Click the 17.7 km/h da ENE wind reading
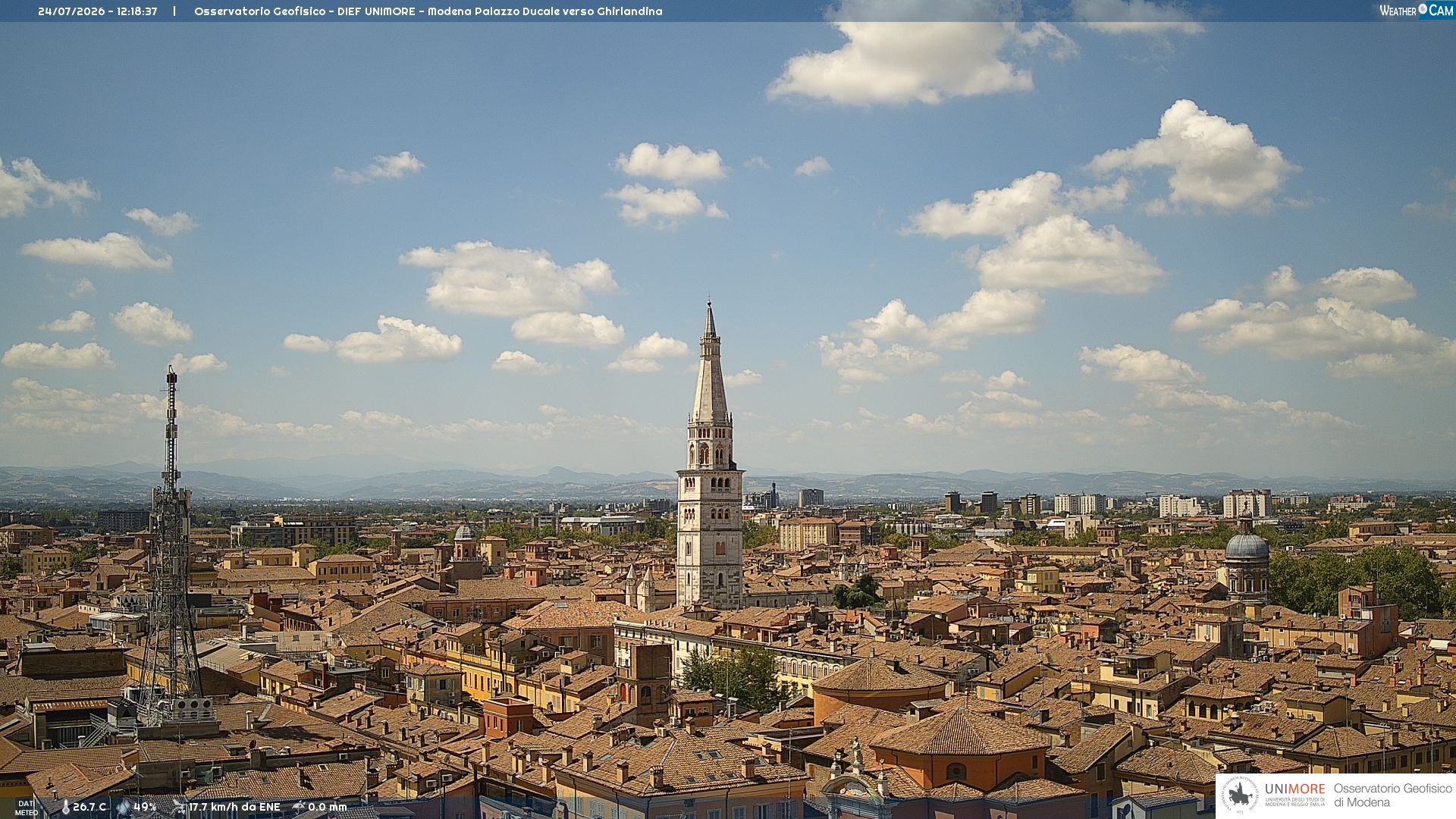1456x819 pixels. (234, 808)
